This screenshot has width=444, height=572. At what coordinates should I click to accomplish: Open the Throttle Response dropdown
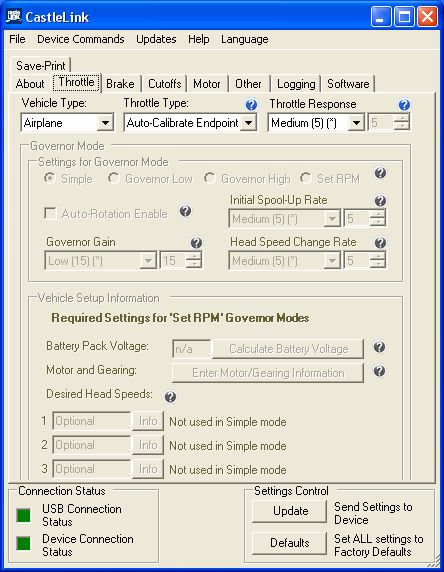pyautogui.click(x=356, y=123)
